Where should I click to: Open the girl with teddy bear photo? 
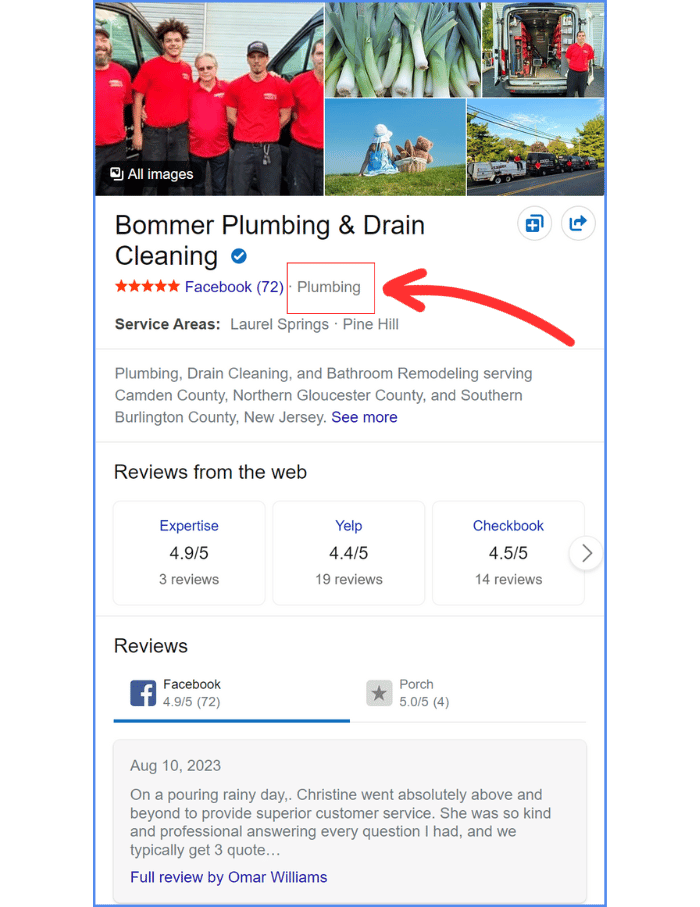click(395, 147)
